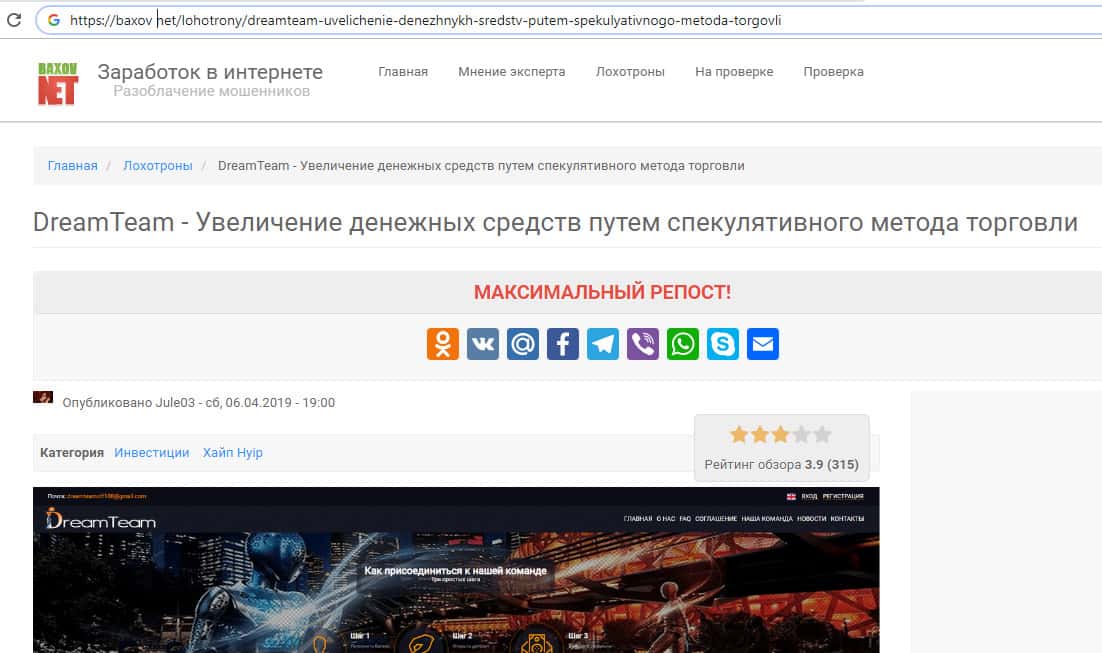Rate the review two stars
Viewport: 1102px width, 653px height.
[x=760, y=434]
